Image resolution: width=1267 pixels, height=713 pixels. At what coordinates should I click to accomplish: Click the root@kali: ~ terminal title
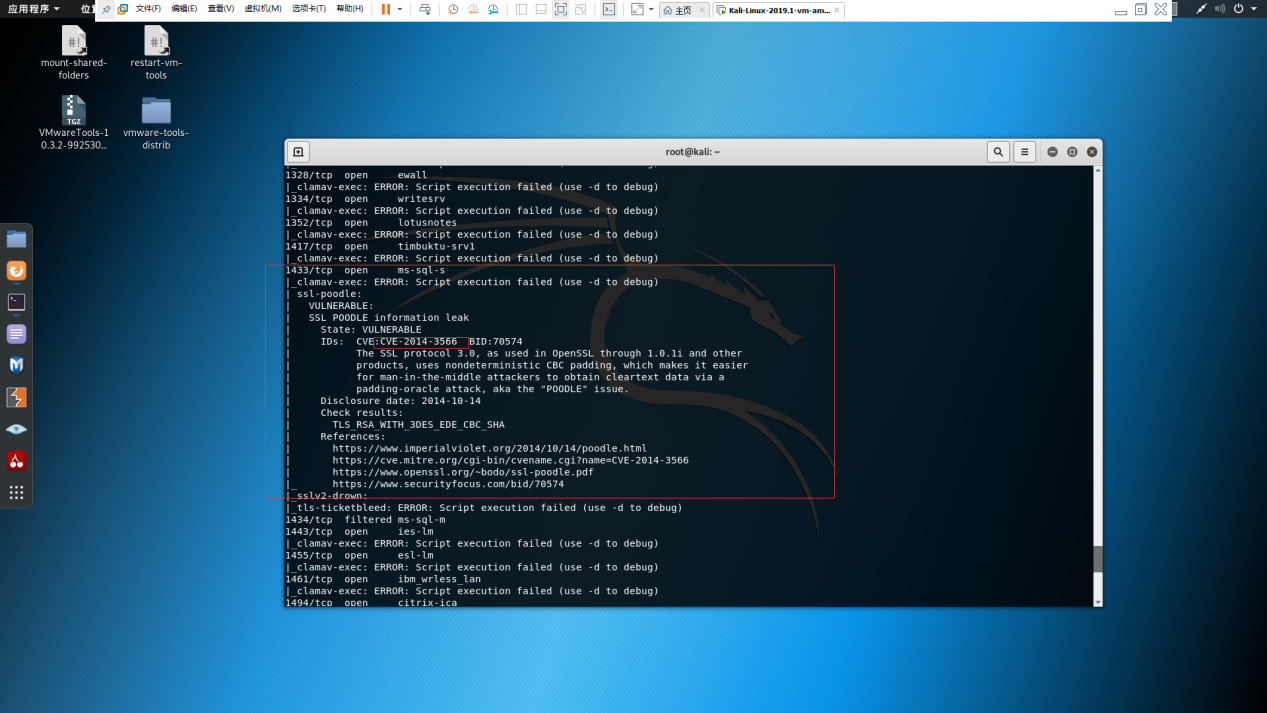click(693, 152)
